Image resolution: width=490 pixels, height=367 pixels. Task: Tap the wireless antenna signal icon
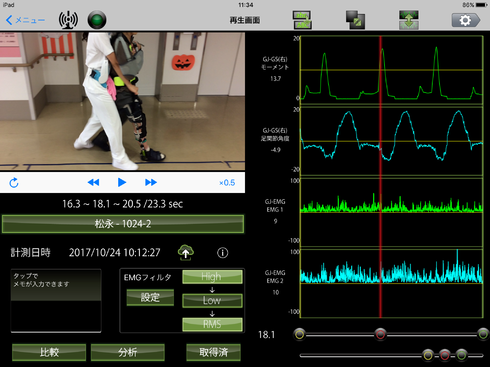click(x=68, y=20)
